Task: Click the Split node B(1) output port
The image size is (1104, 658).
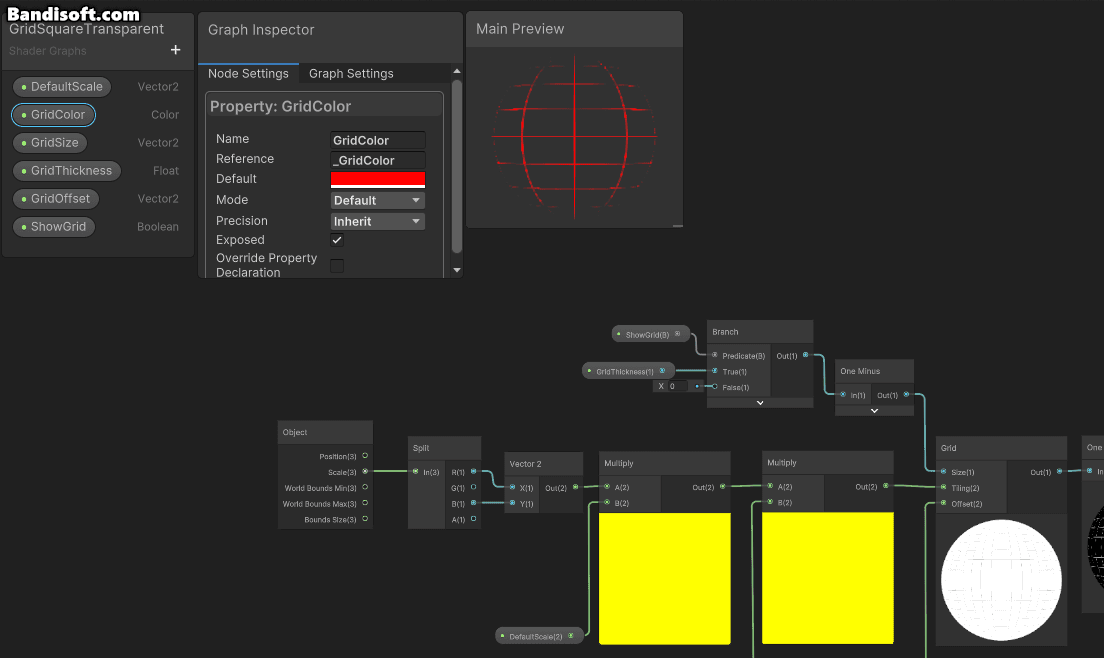Action: coord(473,503)
